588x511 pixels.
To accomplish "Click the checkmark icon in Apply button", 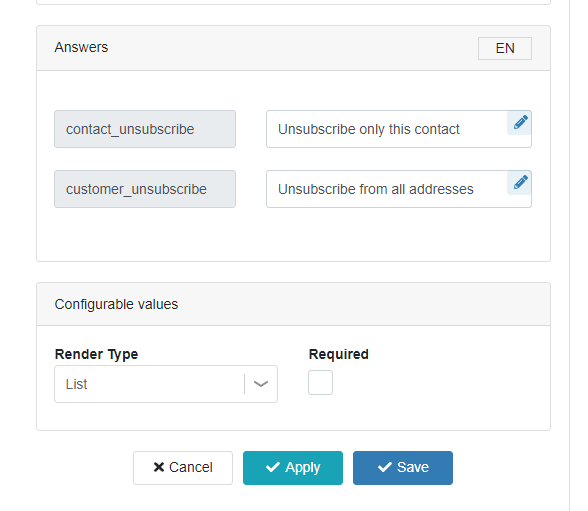I will point(273,467).
